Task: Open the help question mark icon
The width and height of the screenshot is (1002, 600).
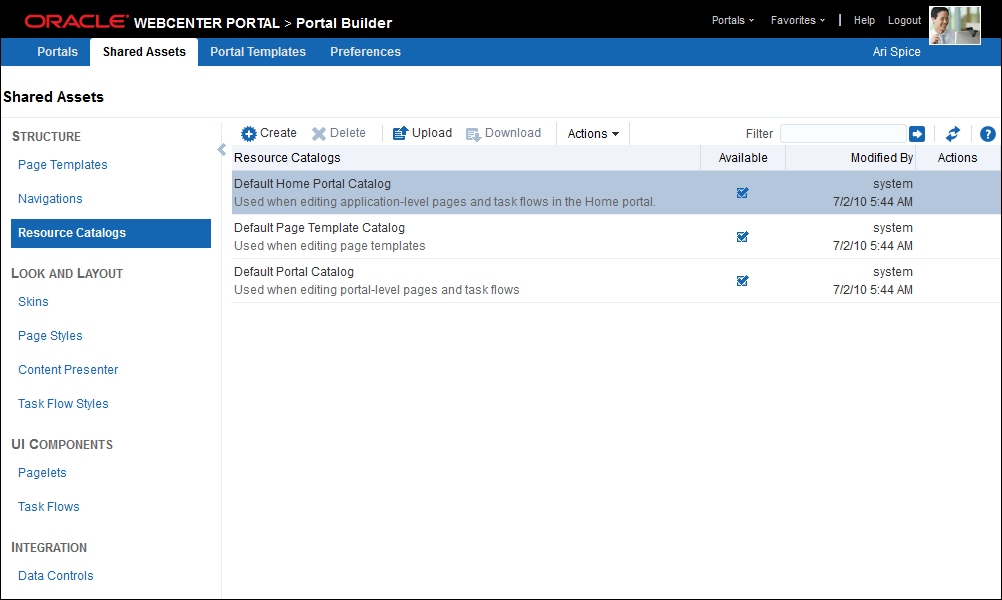Action: [x=987, y=134]
